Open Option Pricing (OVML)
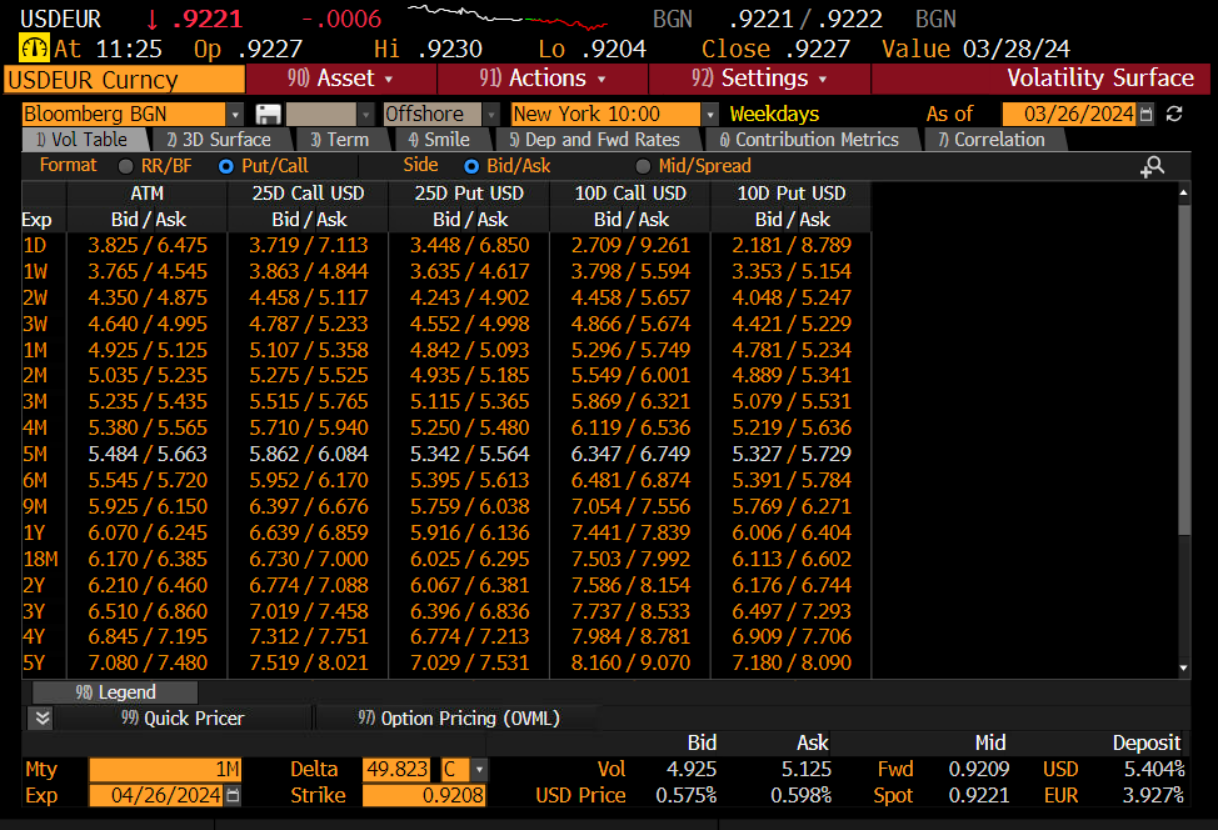 click(458, 718)
